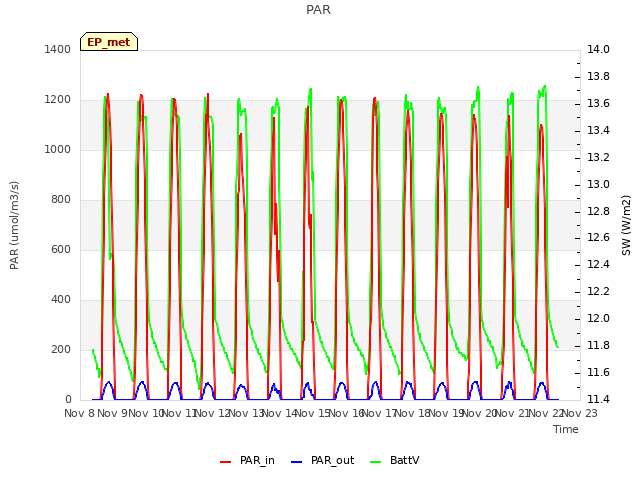The image size is (640, 480).
Task: Click the SW (W/m2) axis label
Action: coord(626,225)
